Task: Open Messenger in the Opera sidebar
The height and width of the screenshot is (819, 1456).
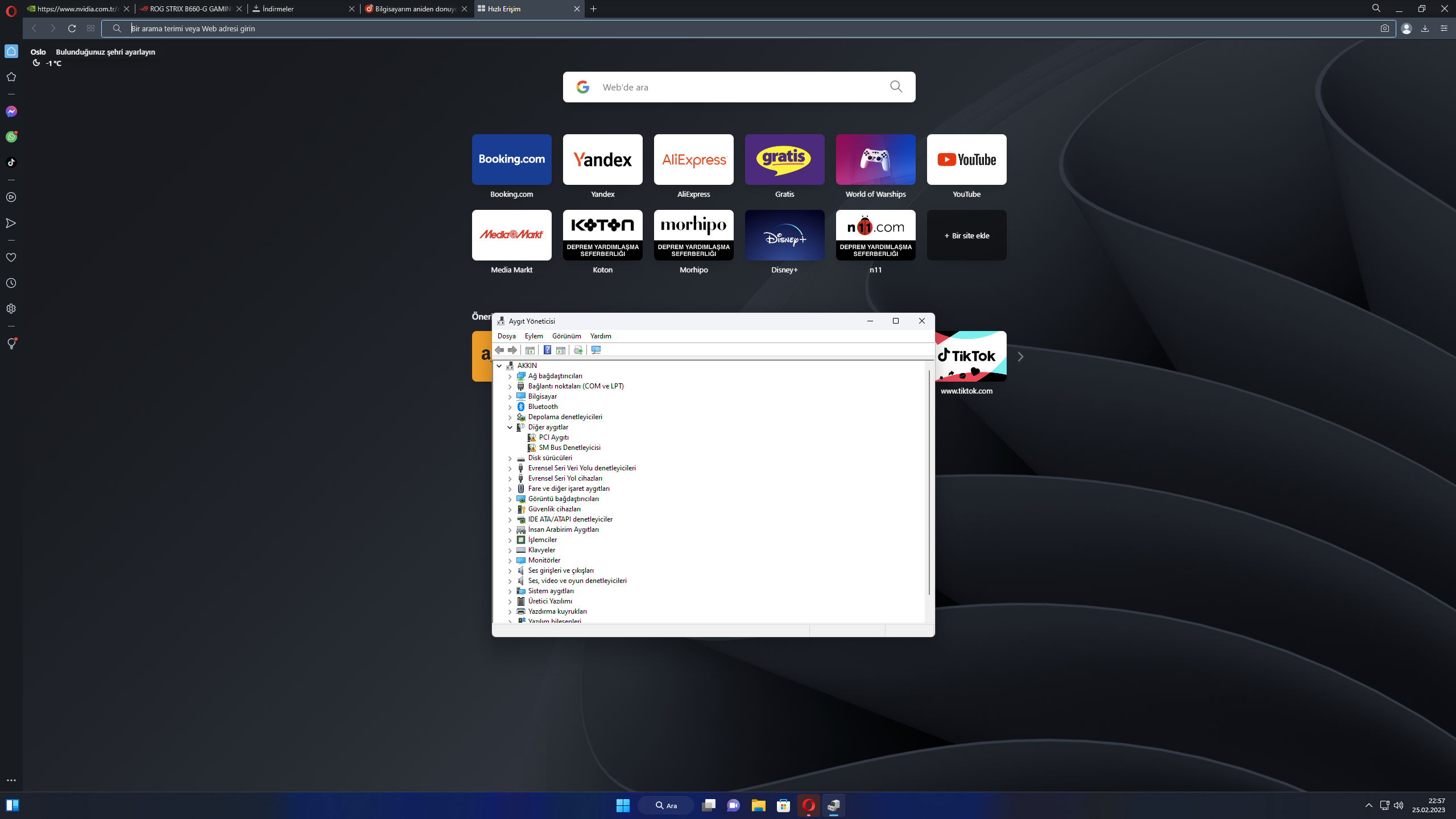Action: click(x=11, y=111)
